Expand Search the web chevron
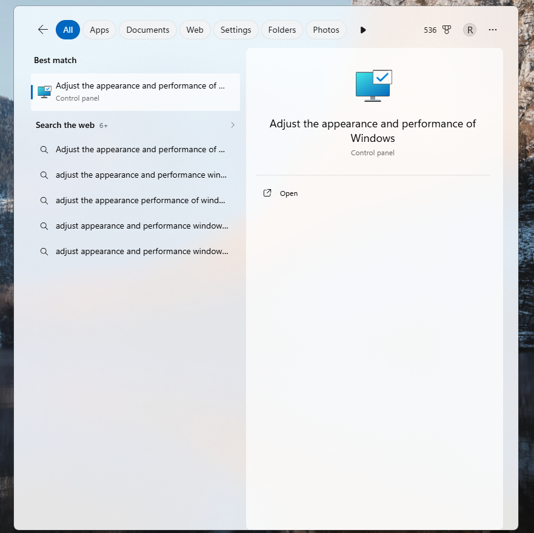 [233, 125]
